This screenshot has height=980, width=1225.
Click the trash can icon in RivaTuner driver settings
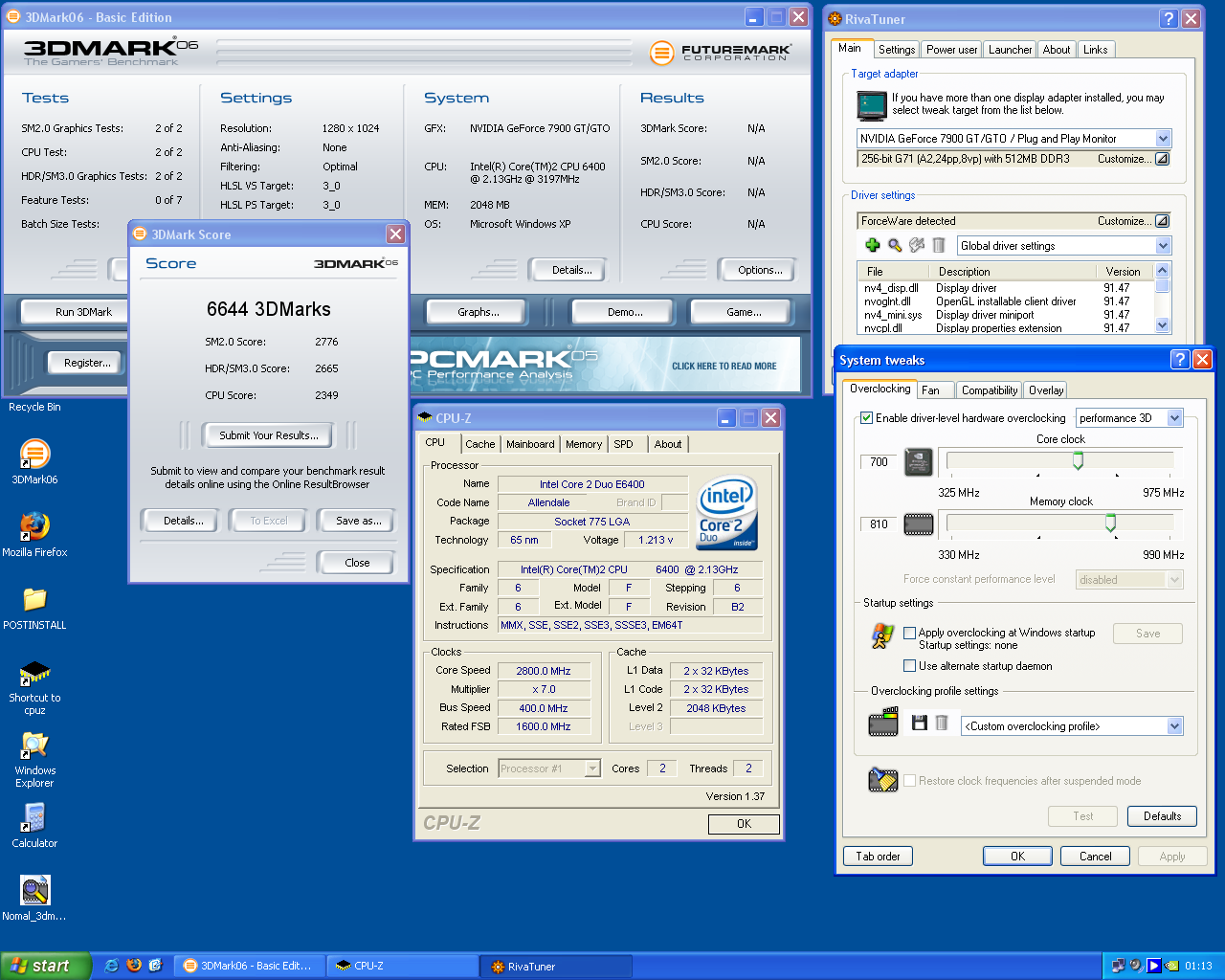click(x=939, y=245)
